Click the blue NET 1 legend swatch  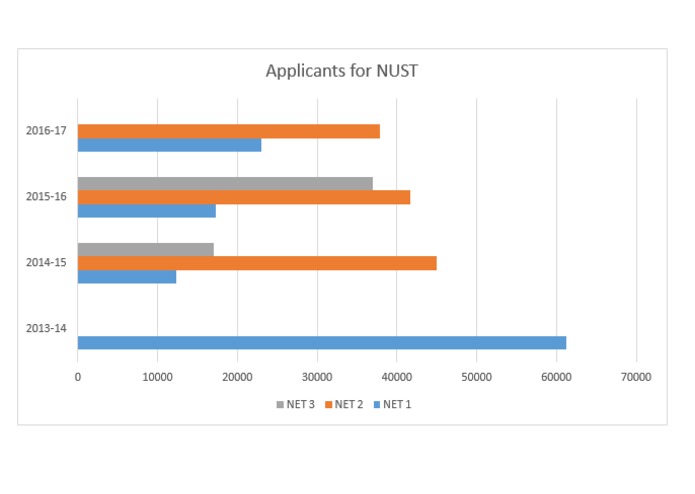[x=377, y=405]
